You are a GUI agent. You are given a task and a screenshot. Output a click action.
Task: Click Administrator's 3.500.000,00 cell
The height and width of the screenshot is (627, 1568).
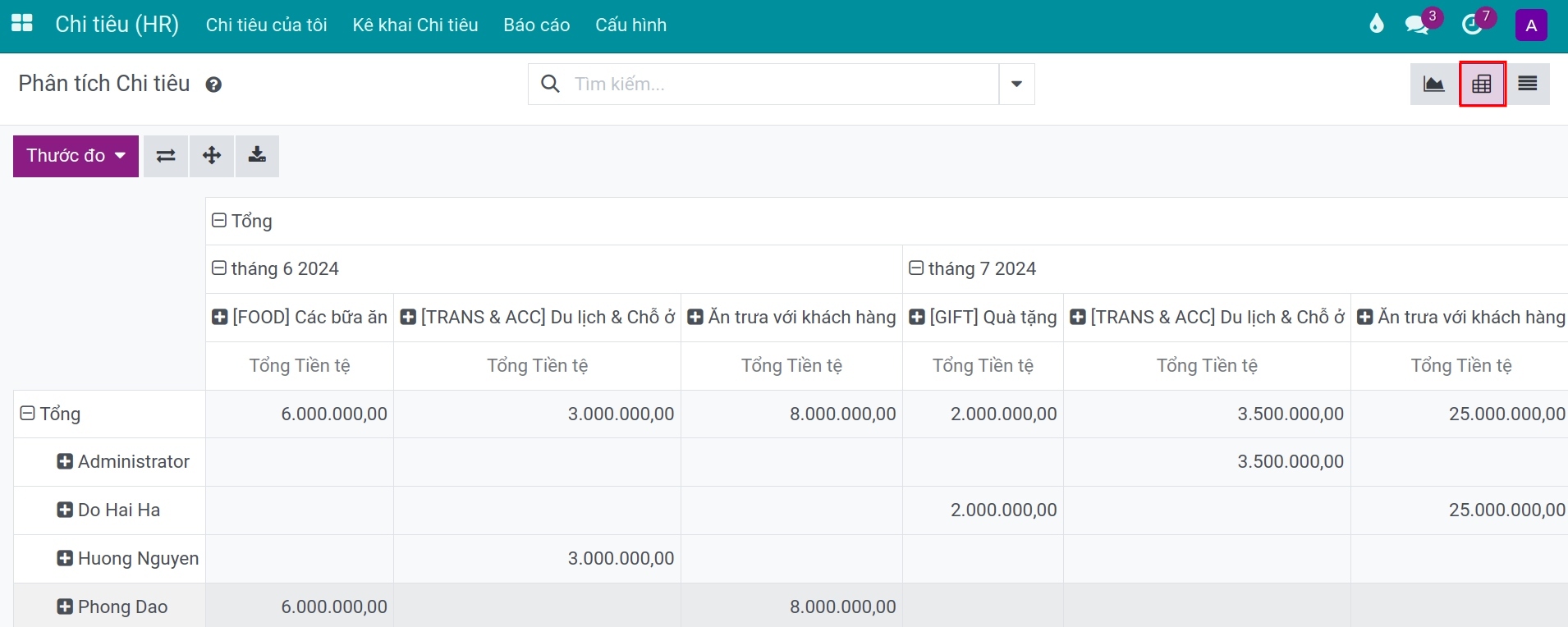pos(1208,461)
